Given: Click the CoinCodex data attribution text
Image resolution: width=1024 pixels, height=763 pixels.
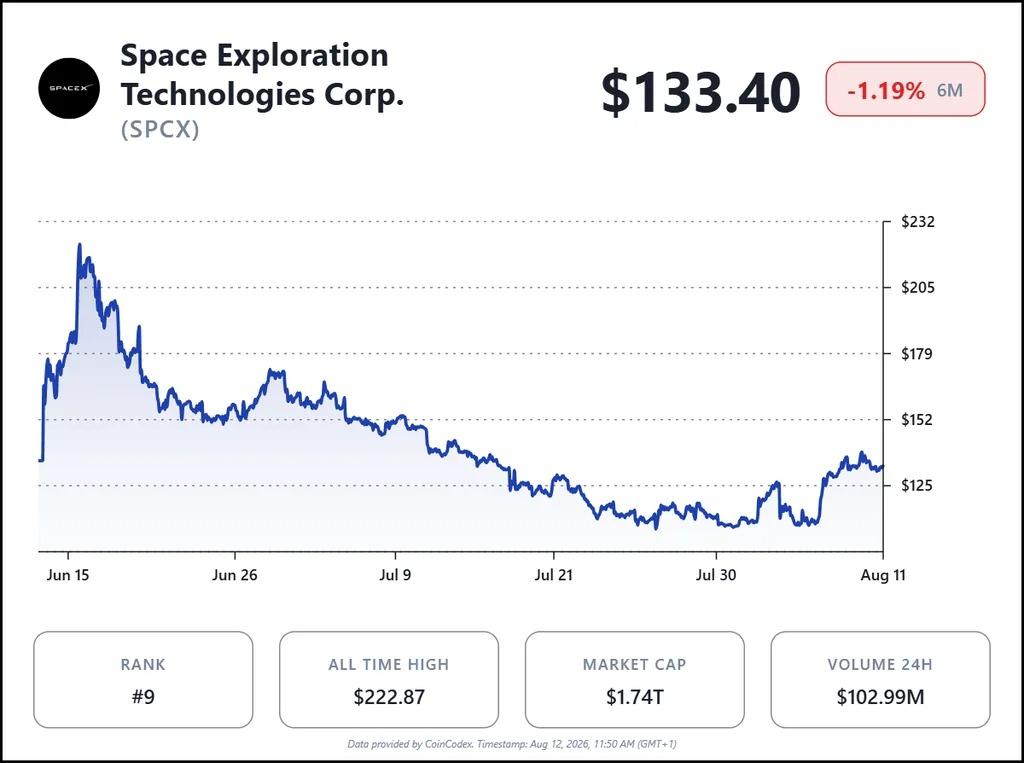Looking at the screenshot, I should tap(512, 743).
